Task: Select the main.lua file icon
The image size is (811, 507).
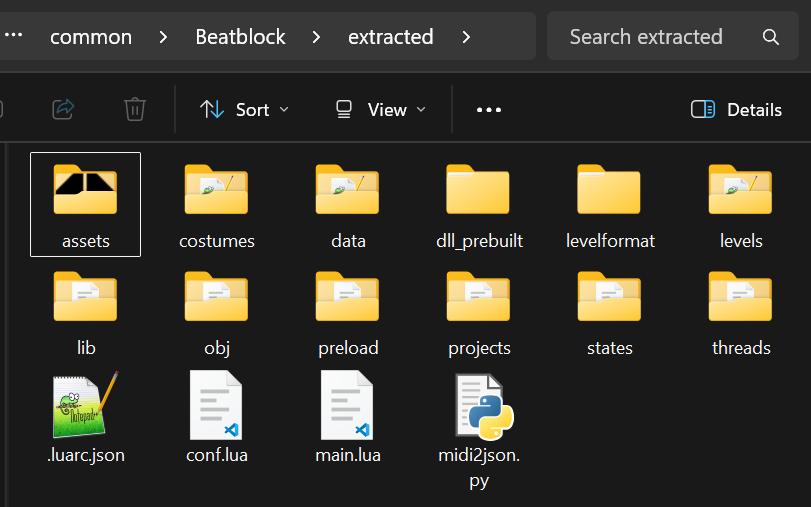Action: point(347,405)
